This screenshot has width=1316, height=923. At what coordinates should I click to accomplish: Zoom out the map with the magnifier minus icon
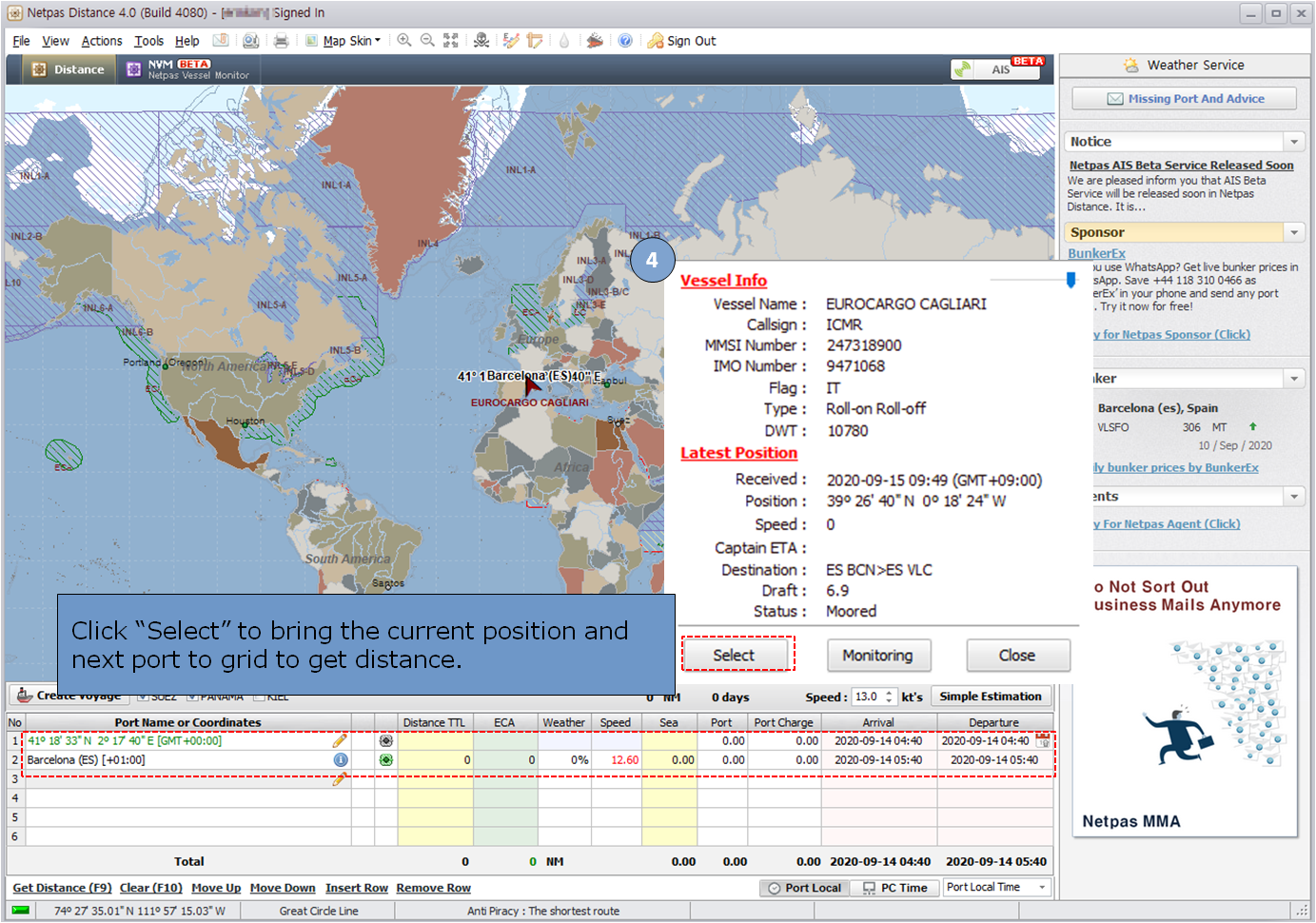[x=427, y=40]
